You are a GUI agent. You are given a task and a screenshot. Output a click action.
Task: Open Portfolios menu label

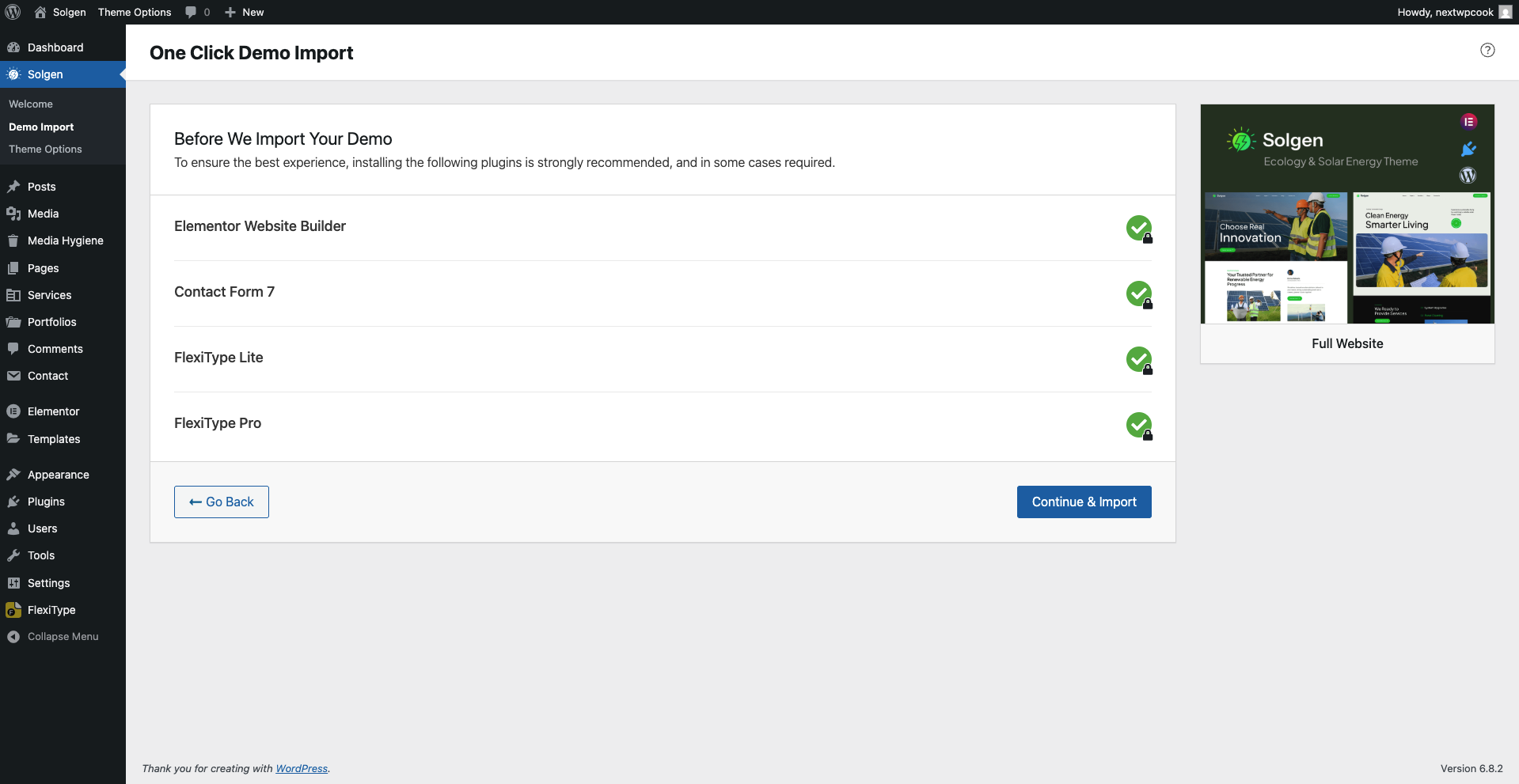(52, 322)
